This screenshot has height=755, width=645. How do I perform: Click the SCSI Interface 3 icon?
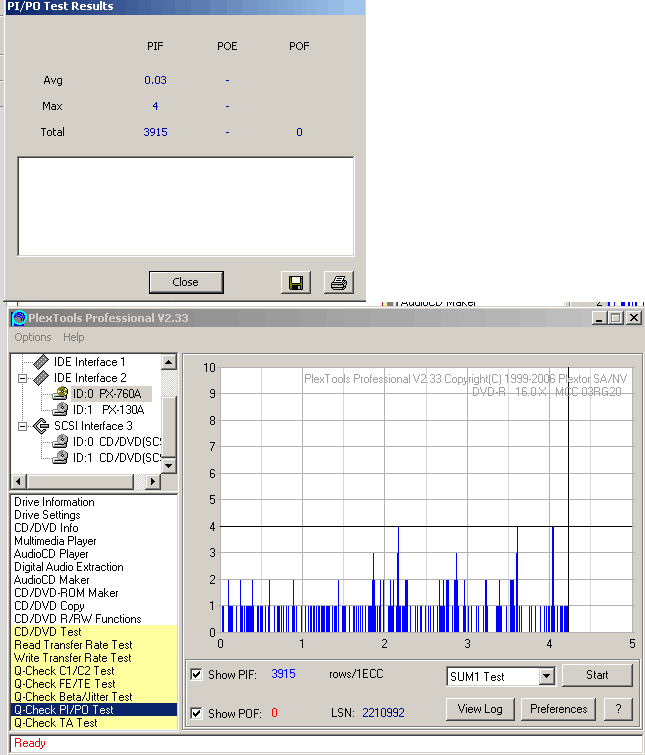tap(40, 425)
